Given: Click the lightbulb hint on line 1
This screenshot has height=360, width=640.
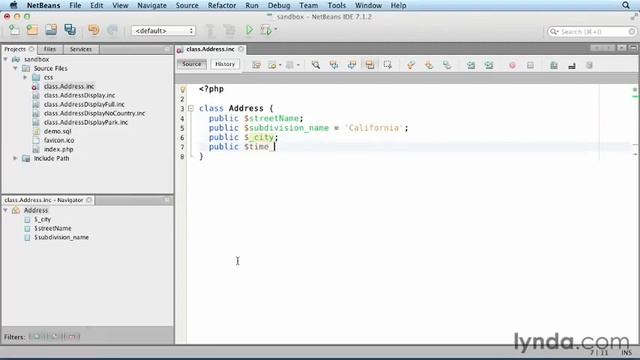Looking at the screenshot, I should [x=183, y=89].
